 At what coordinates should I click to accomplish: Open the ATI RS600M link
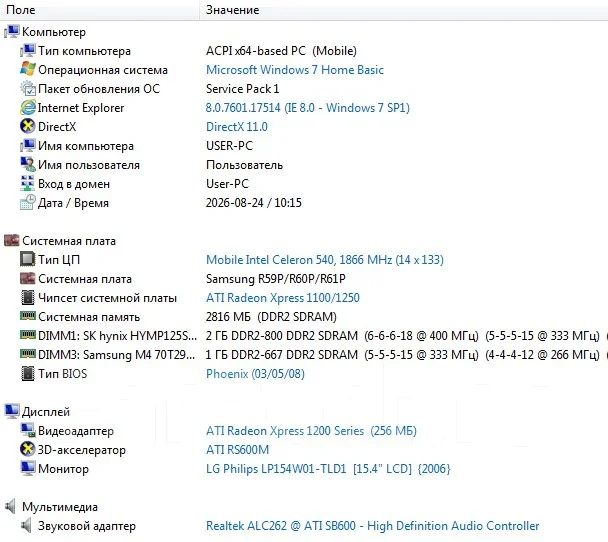pyautogui.click(x=237, y=450)
